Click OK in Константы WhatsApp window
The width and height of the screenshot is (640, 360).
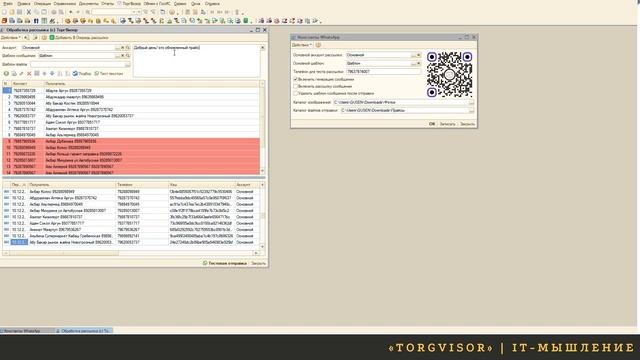tap(432, 124)
